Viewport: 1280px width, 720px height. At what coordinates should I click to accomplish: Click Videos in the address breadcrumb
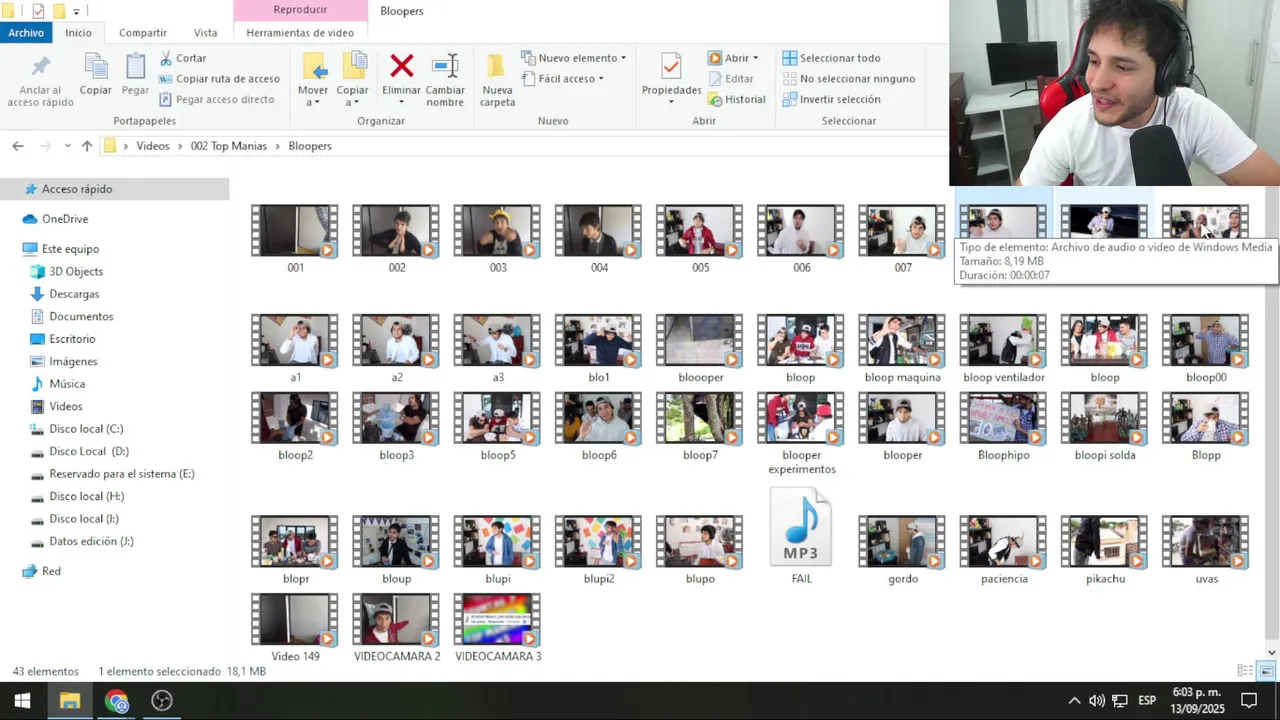coord(153,146)
